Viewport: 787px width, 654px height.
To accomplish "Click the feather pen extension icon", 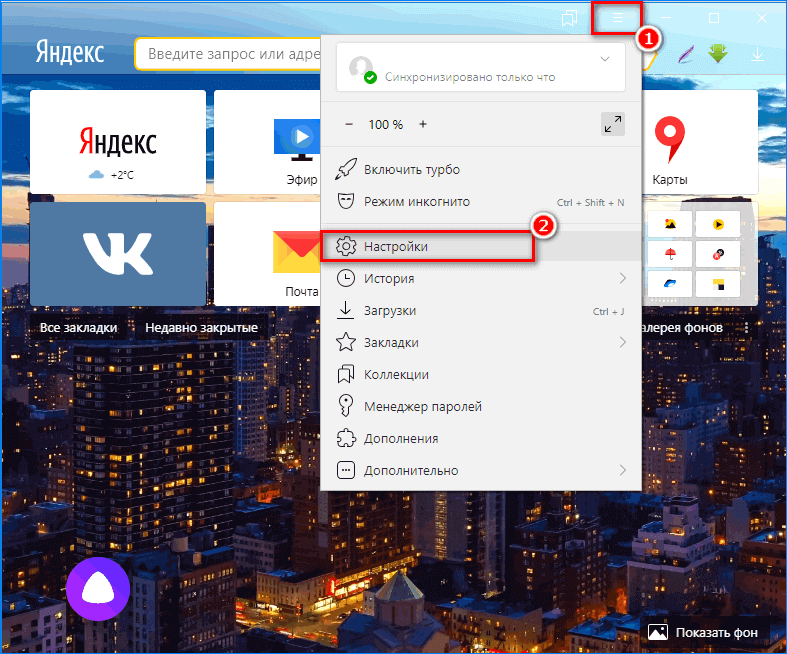I will [x=685, y=54].
